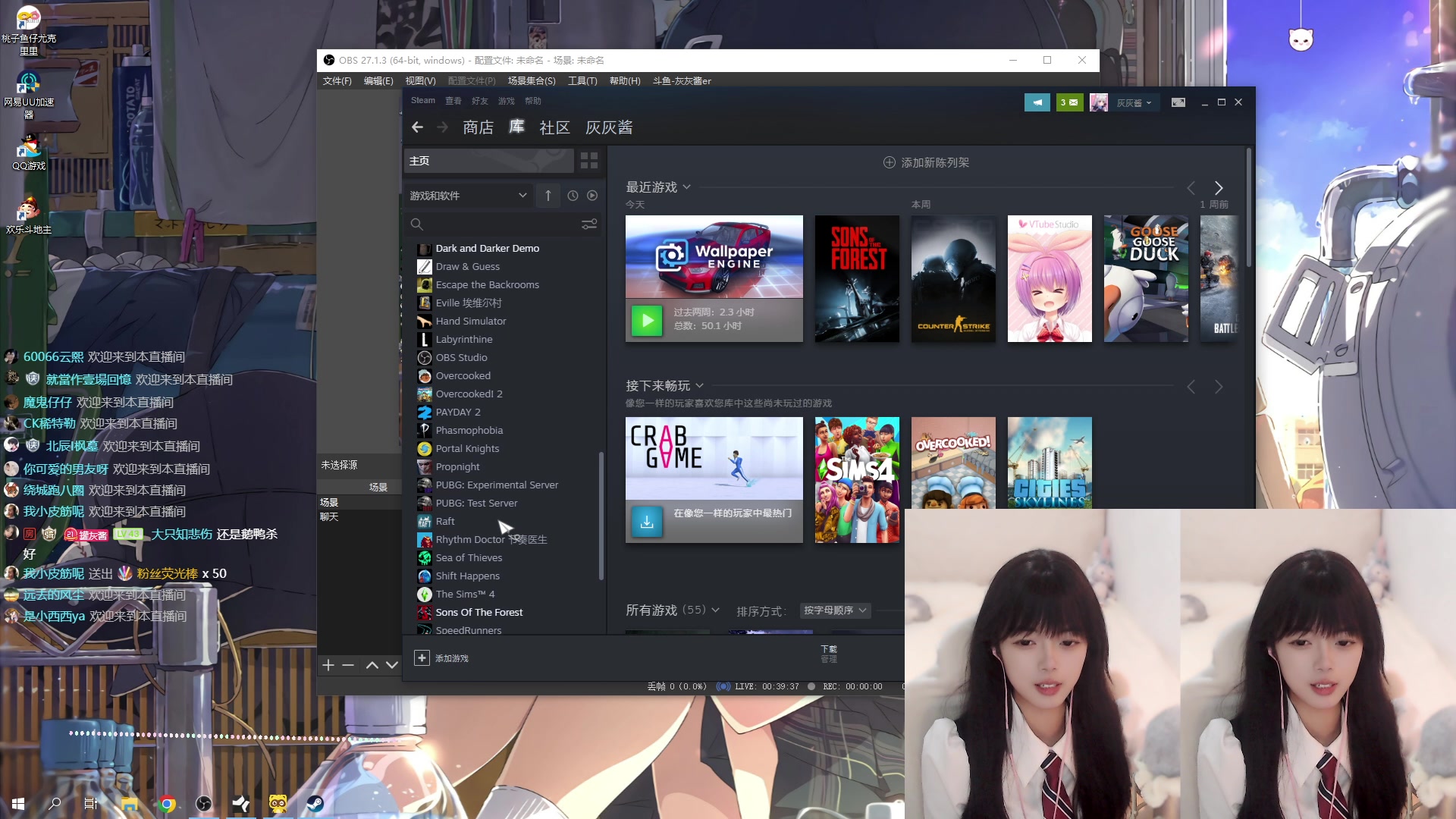Viewport: 1456px width, 819px height.
Task: Open The Sims 4 cover thumbnail
Action: point(857,480)
